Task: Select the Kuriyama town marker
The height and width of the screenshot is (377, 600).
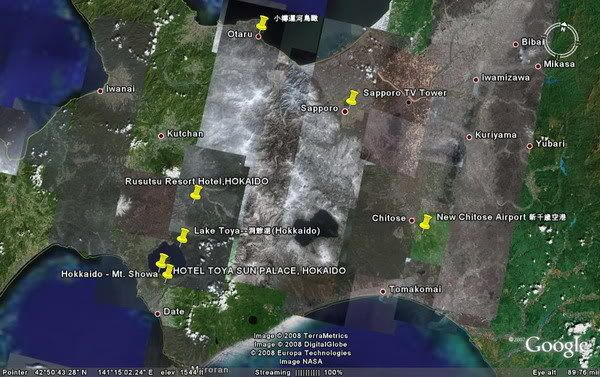Action: click(469, 137)
